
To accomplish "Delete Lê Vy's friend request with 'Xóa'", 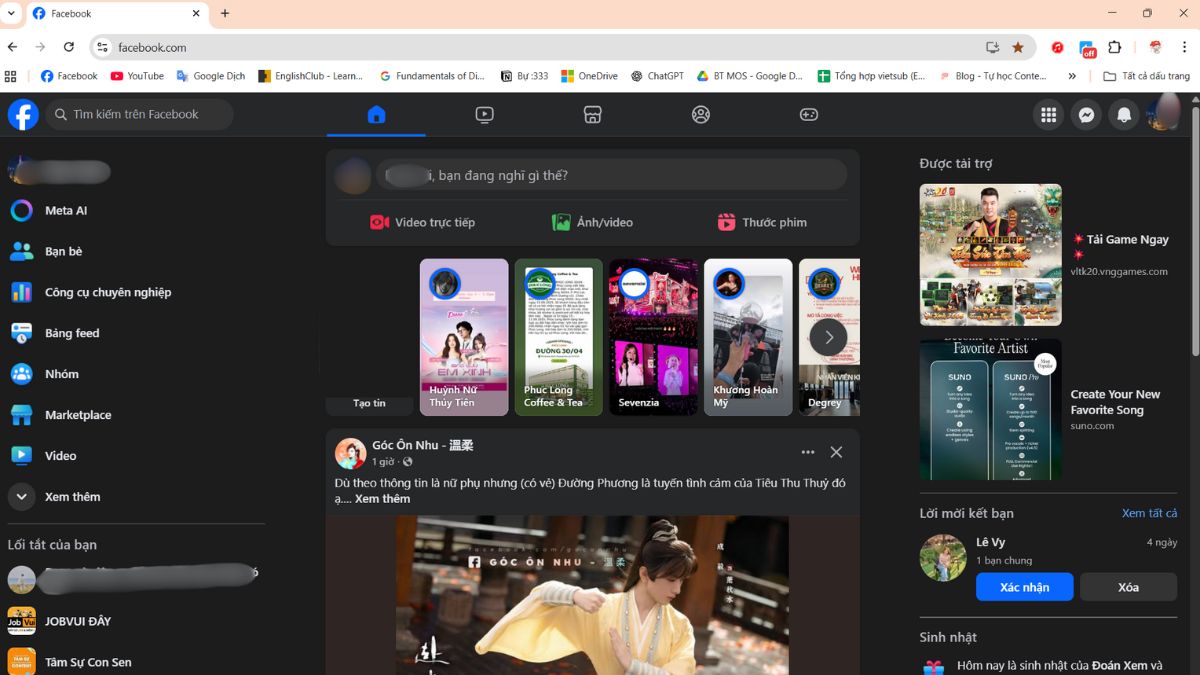I will 1128,587.
